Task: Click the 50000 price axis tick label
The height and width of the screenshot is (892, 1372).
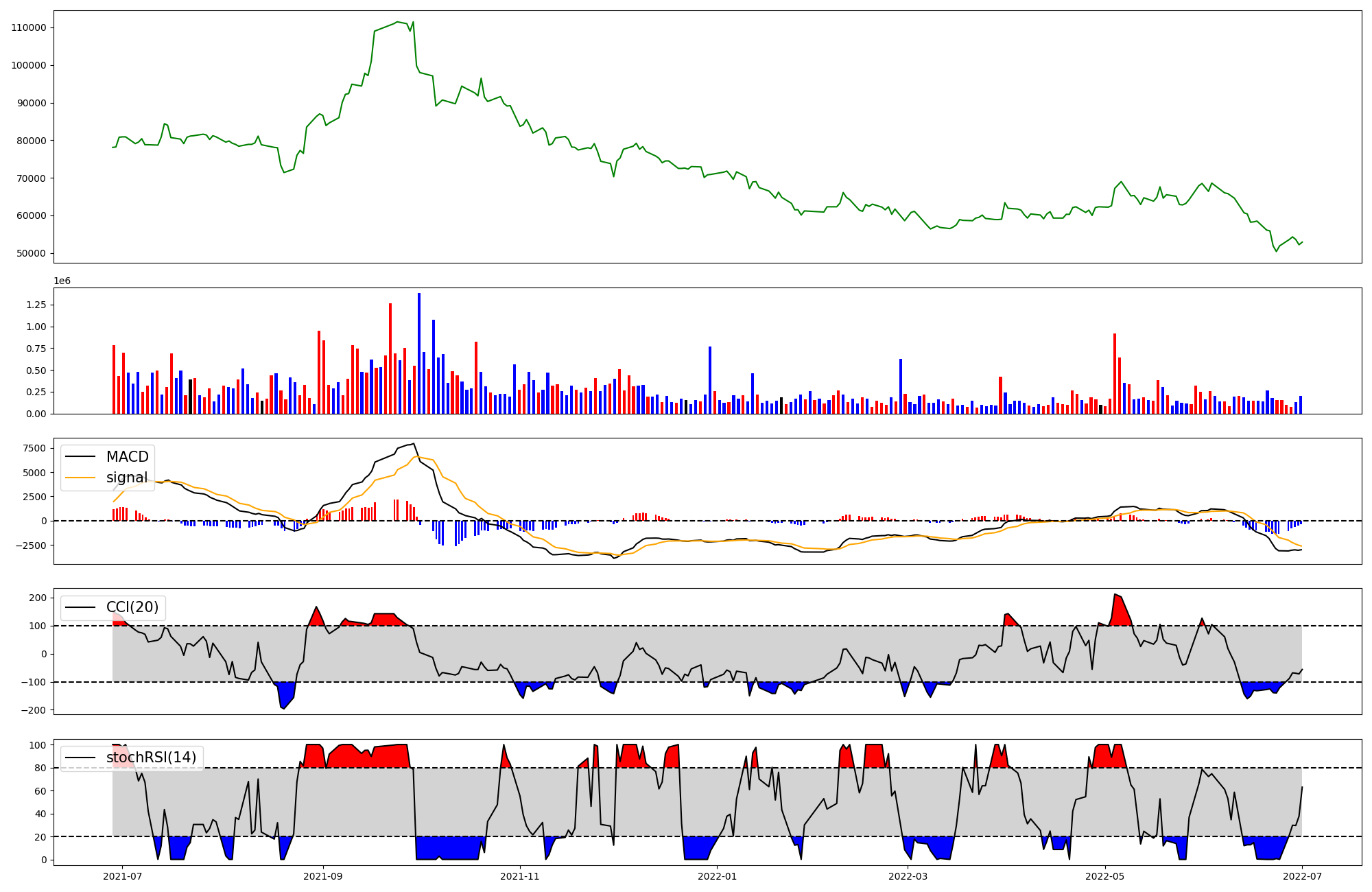Action: [32, 253]
